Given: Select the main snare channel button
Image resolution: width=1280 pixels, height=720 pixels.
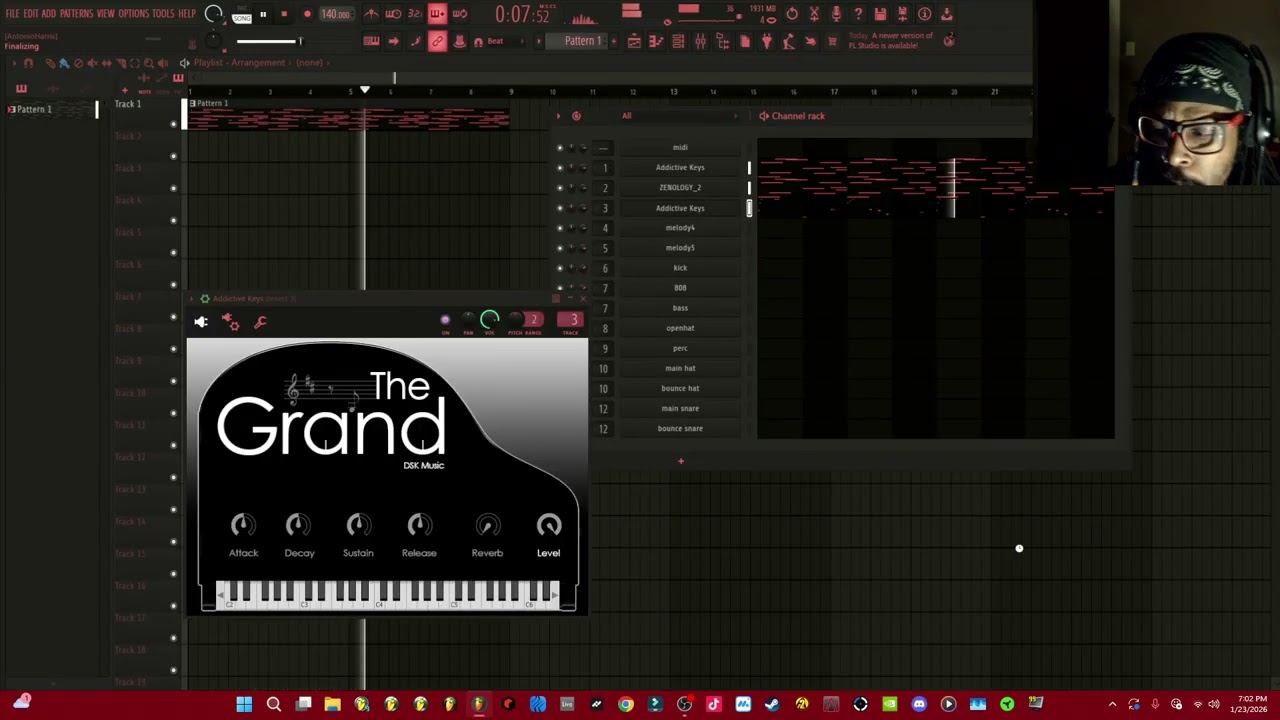Looking at the screenshot, I should 680,408.
